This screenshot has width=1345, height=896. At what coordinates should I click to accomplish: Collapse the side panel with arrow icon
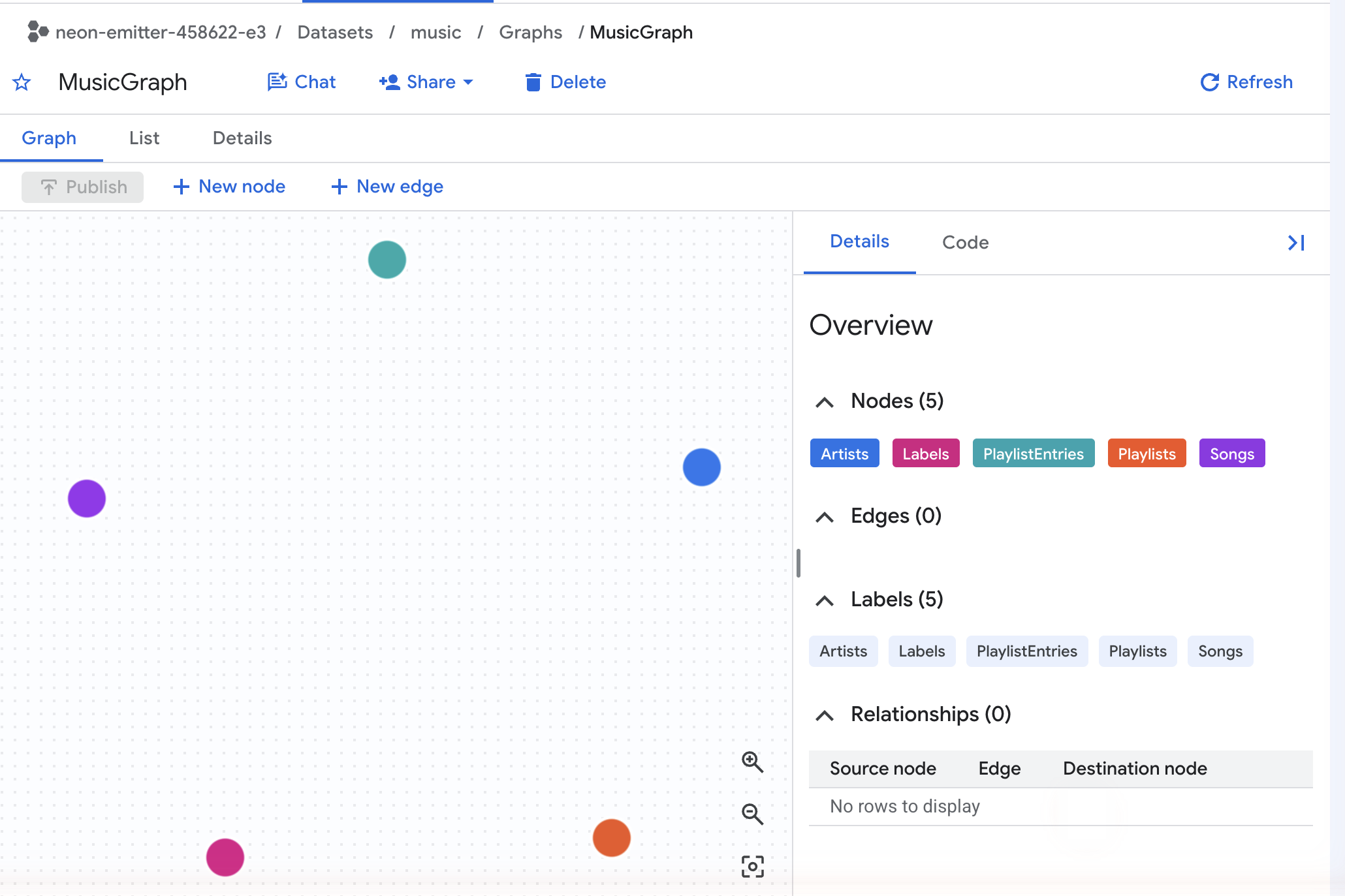[x=1296, y=243]
